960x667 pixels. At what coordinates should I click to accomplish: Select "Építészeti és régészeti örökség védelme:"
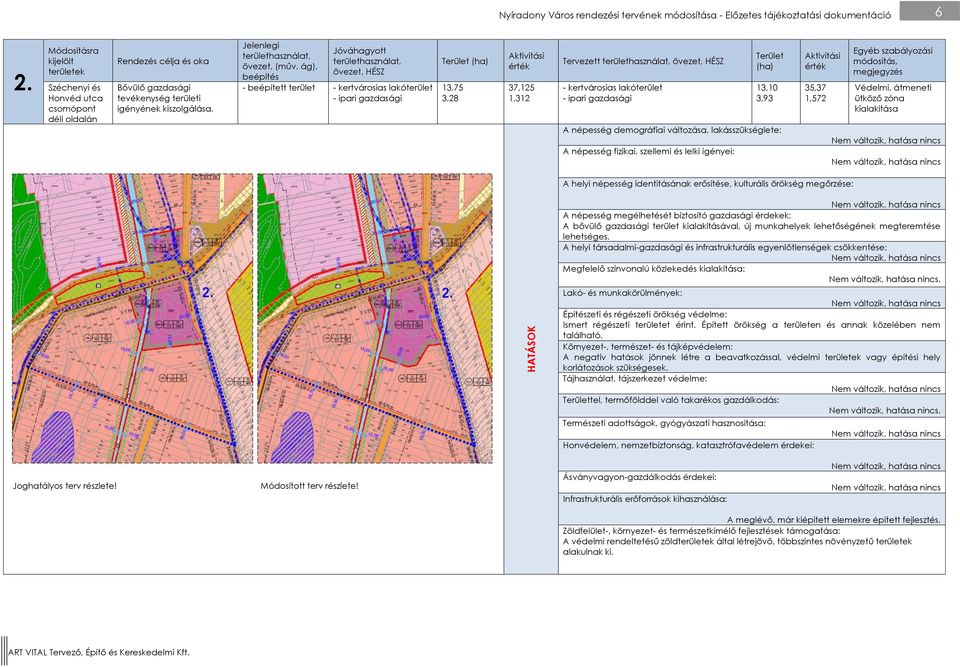click(645, 314)
